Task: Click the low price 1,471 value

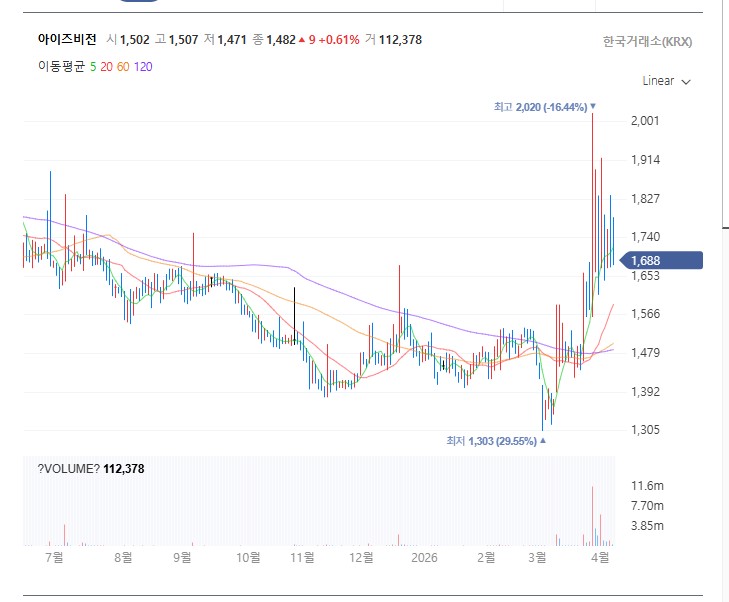Action: tap(232, 40)
